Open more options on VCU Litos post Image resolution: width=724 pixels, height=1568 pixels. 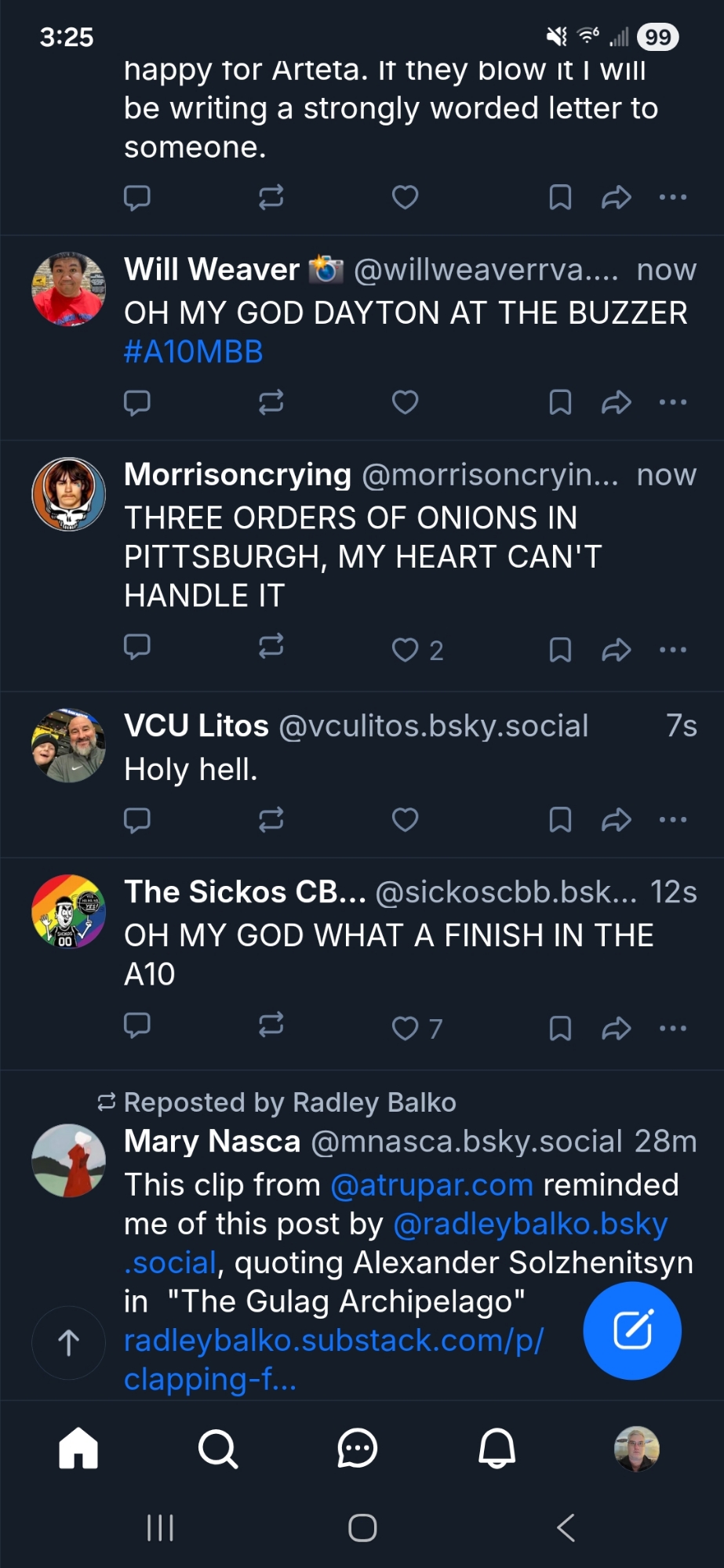coord(673,820)
